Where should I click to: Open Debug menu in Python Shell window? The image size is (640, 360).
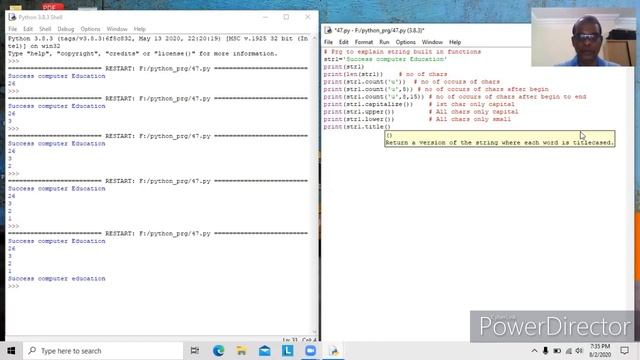66,29
